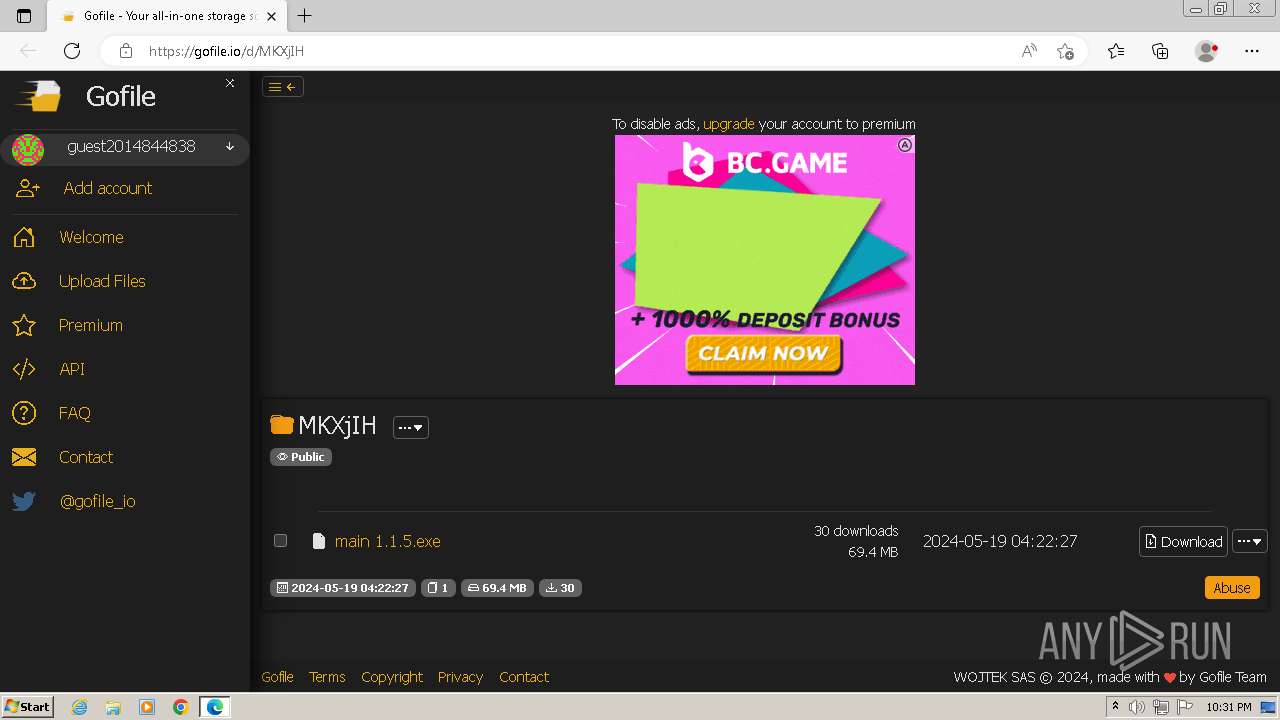
Task: Open Contact from the sidebar
Action: [86, 457]
